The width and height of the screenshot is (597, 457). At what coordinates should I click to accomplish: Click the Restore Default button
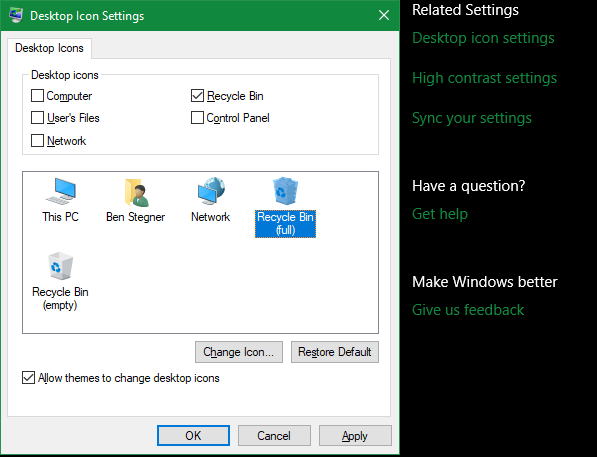coord(335,352)
